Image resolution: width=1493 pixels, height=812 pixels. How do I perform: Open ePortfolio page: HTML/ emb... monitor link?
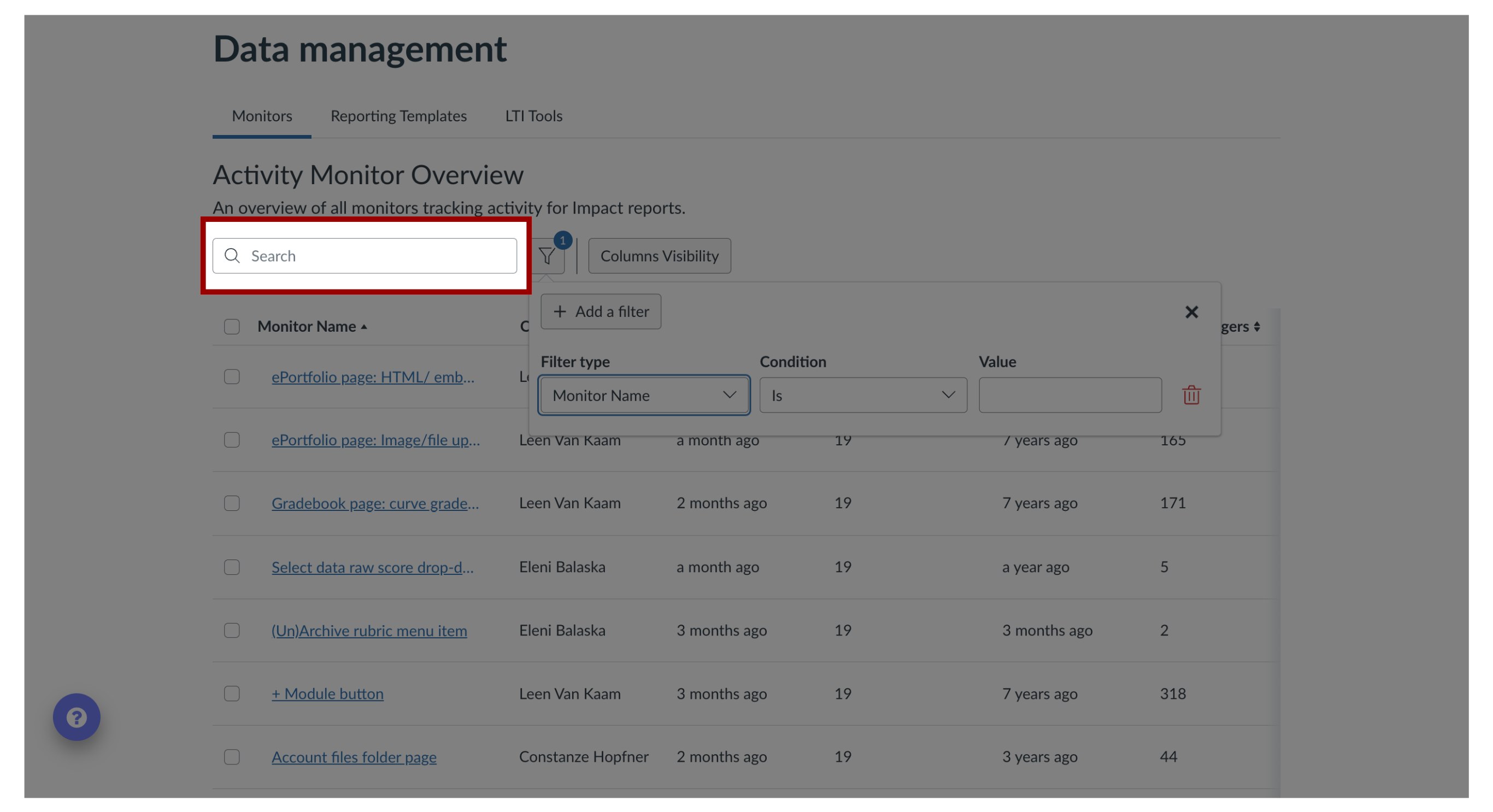[x=373, y=376]
